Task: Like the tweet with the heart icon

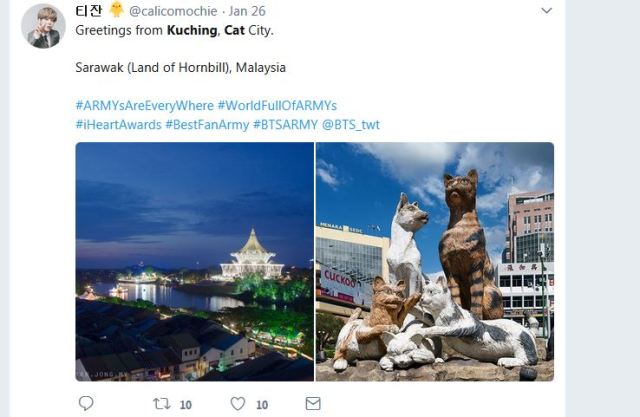Action: coord(238,404)
